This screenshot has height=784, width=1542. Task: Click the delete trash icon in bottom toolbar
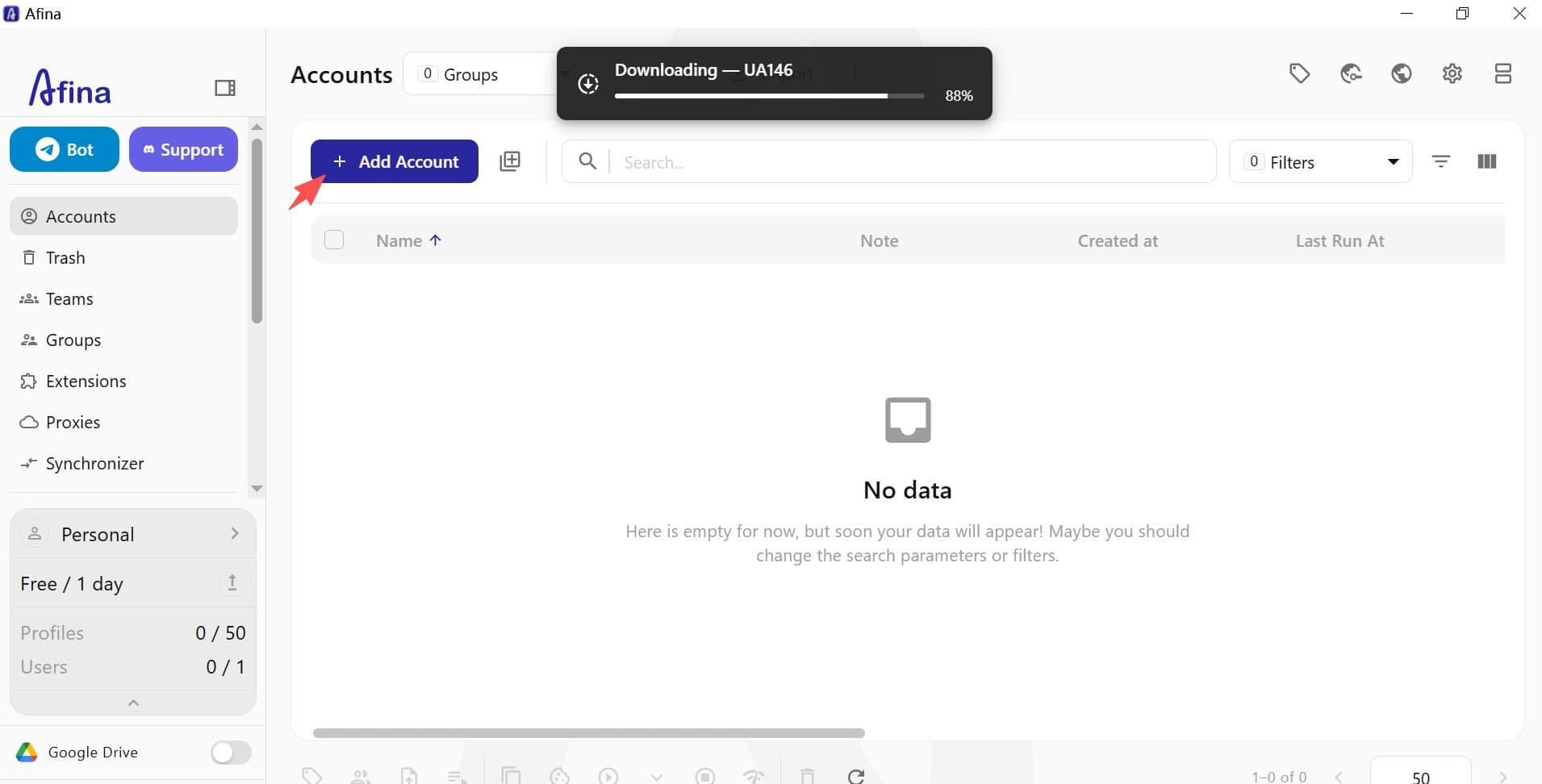coord(808,776)
